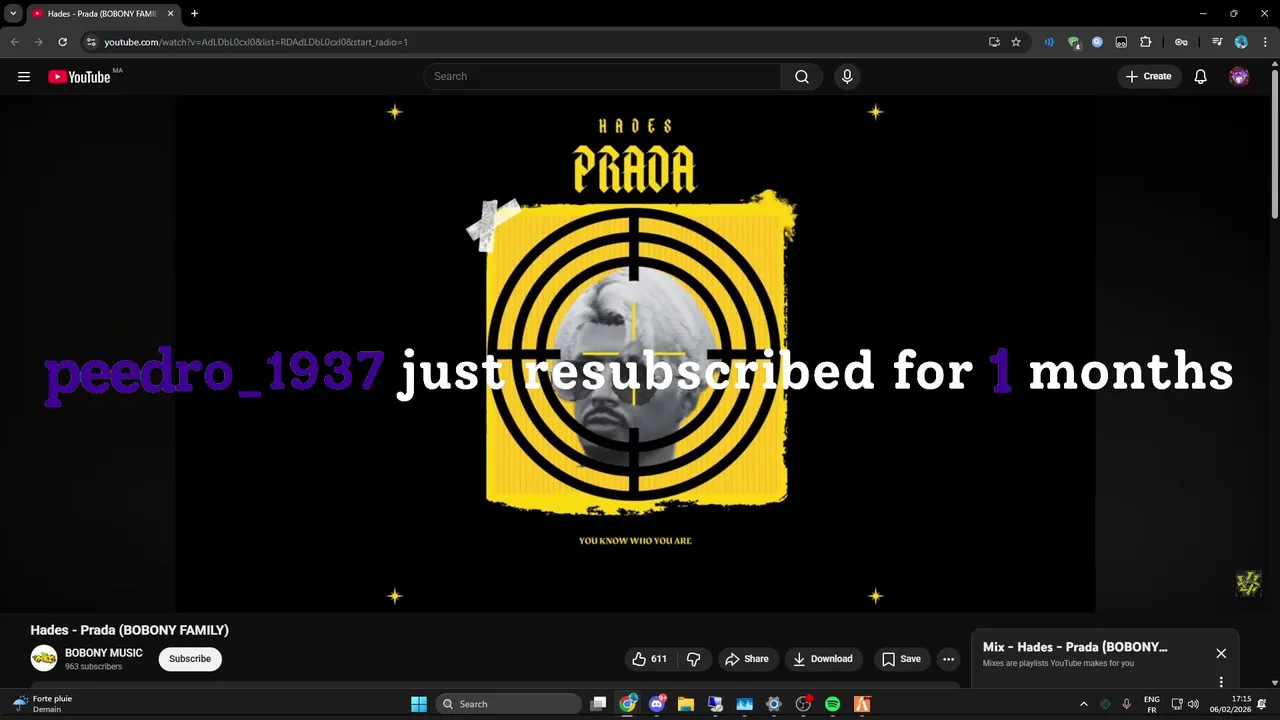The image size is (1280, 720).
Task: Open a new Chrome tab
Action: 194,14
